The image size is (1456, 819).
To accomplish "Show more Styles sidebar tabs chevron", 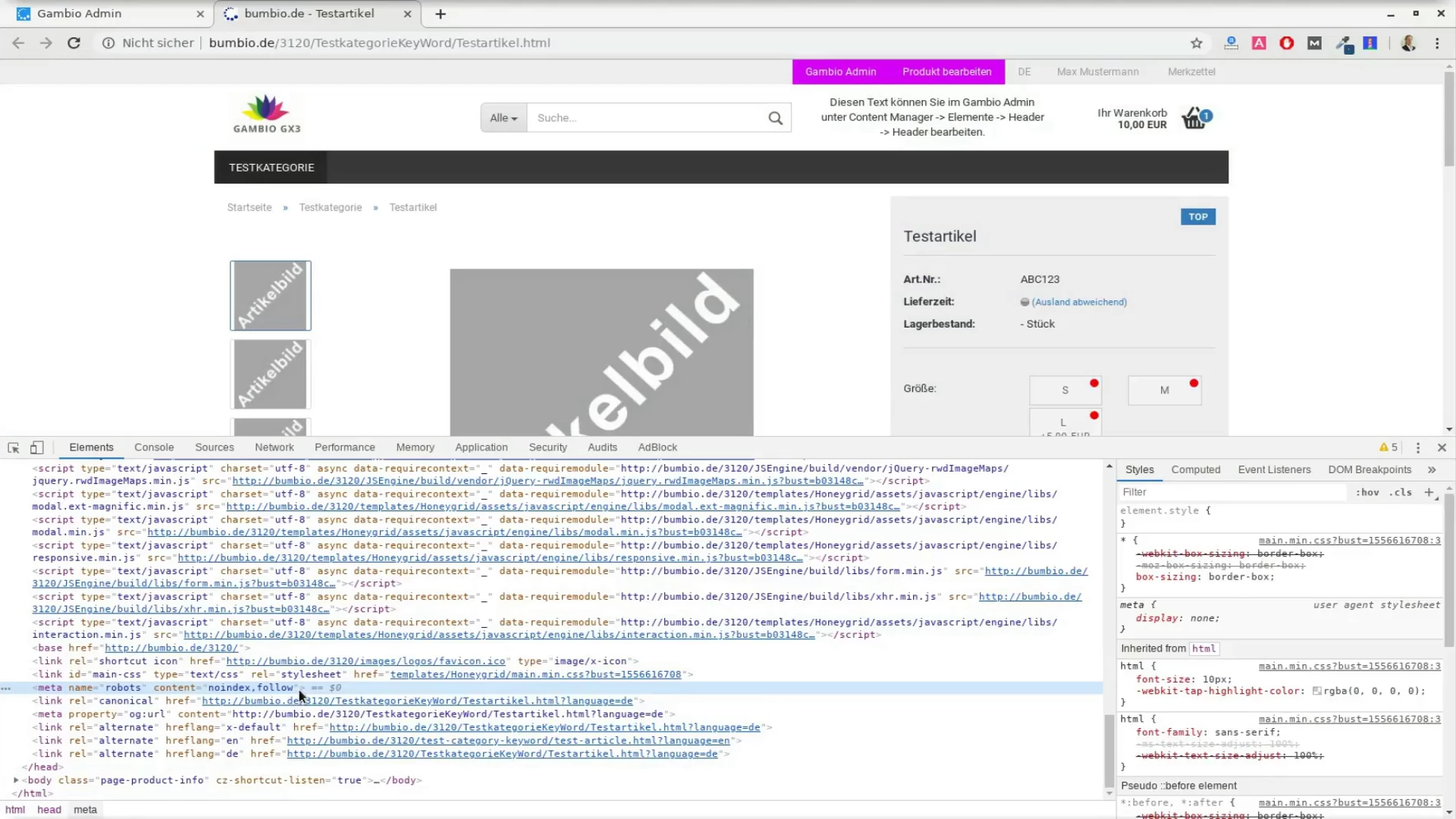I will point(1432,469).
